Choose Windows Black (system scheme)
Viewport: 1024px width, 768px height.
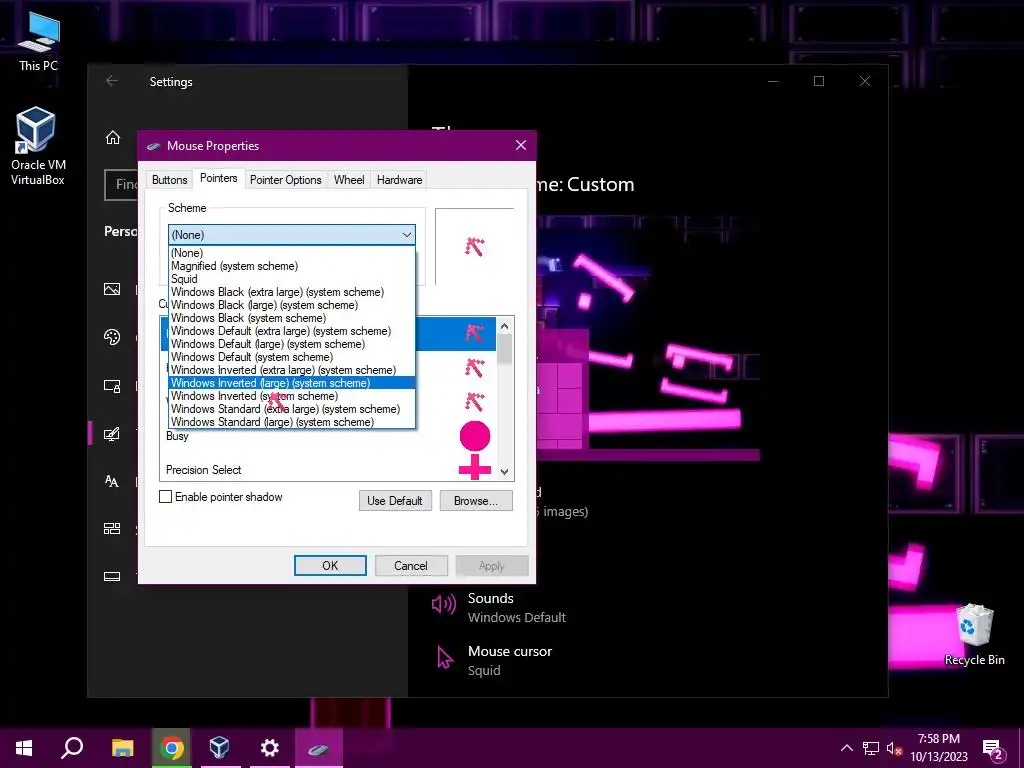point(291,318)
